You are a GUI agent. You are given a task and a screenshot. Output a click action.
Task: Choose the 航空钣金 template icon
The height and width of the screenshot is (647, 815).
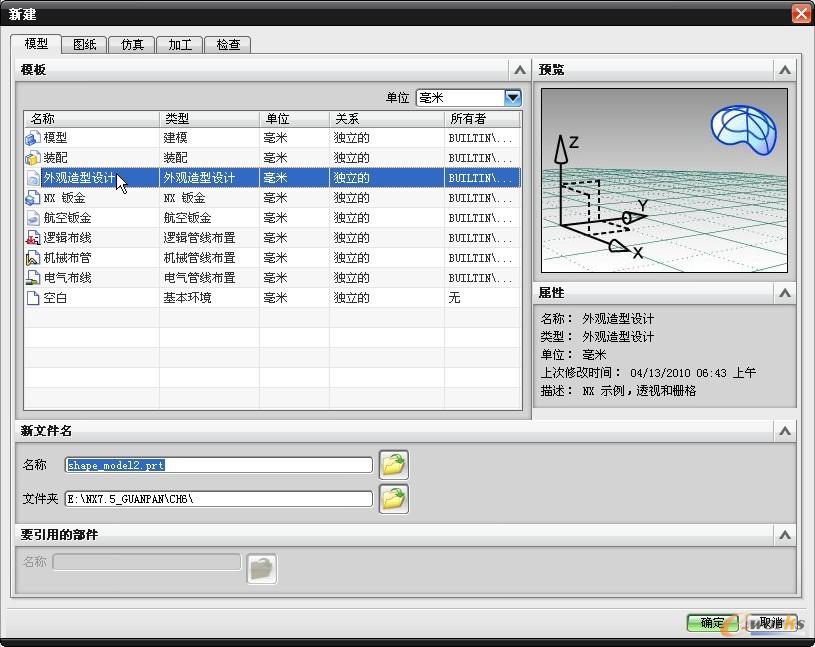(32, 218)
